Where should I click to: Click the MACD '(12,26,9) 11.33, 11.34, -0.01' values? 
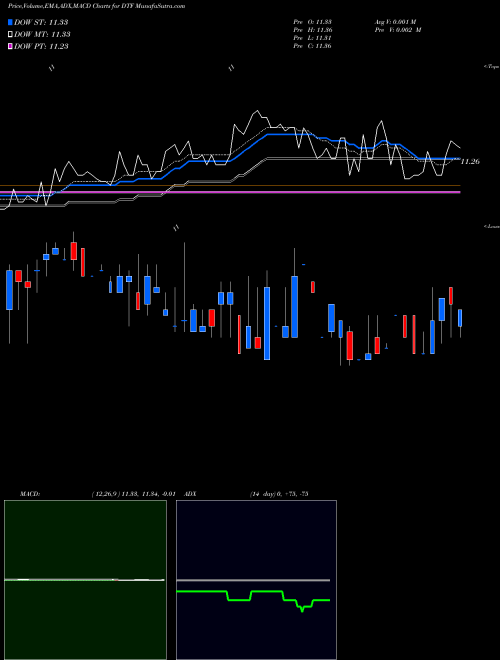pyautogui.click(x=133, y=494)
